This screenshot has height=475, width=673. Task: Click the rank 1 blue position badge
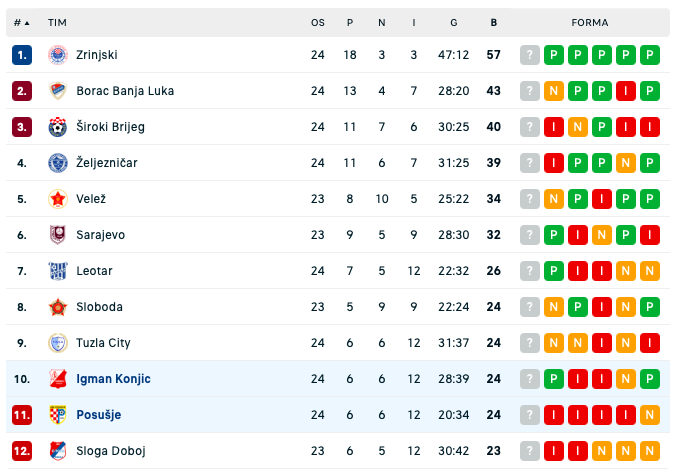pos(22,55)
